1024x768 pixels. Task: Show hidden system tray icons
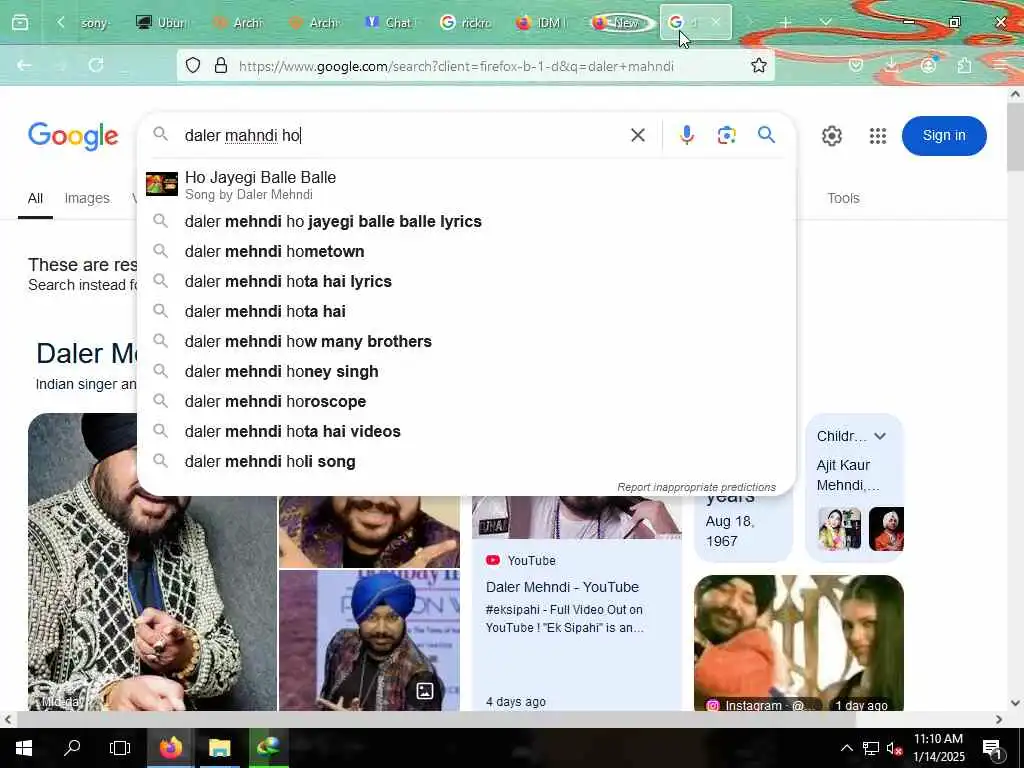click(846, 748)
